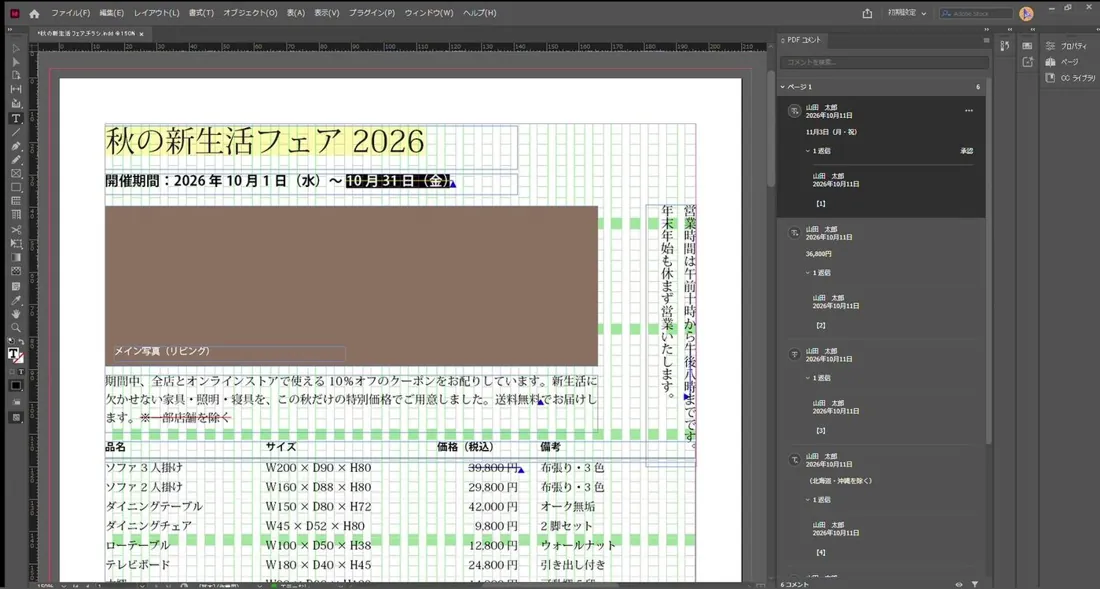
Task: Collapse replies under 36,800円 comment
Action: 807,273
